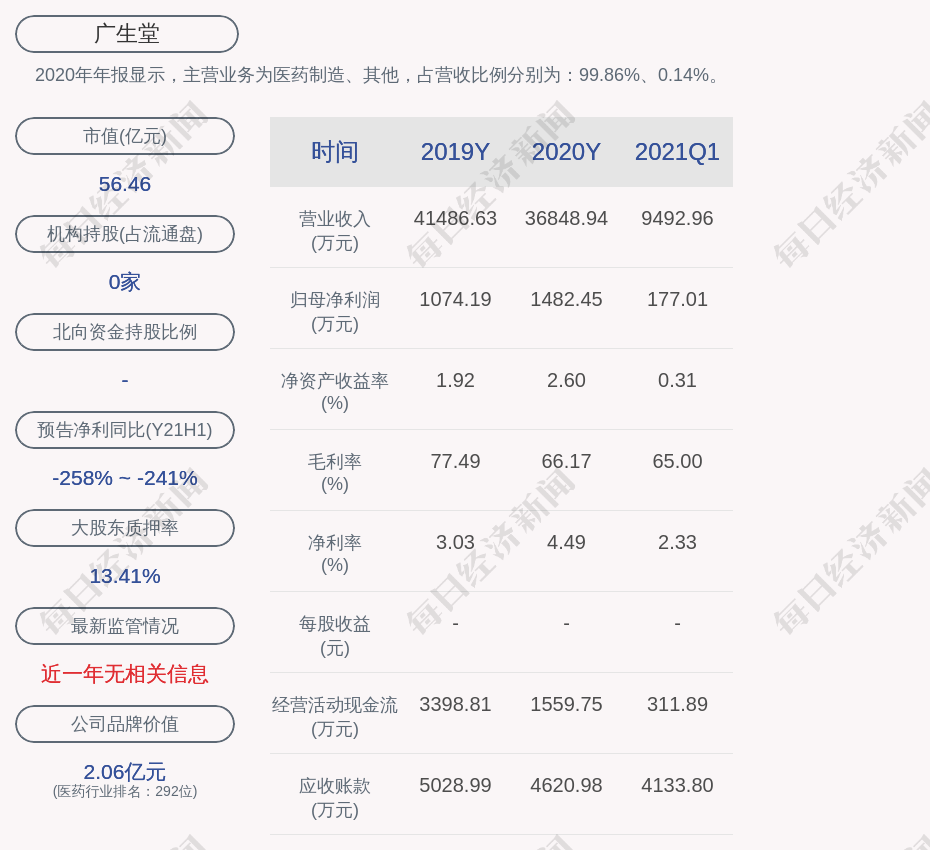The image size is (930, 850).
Task: Select the 毛利率(%) row label
Action: [x=335, y=473]
